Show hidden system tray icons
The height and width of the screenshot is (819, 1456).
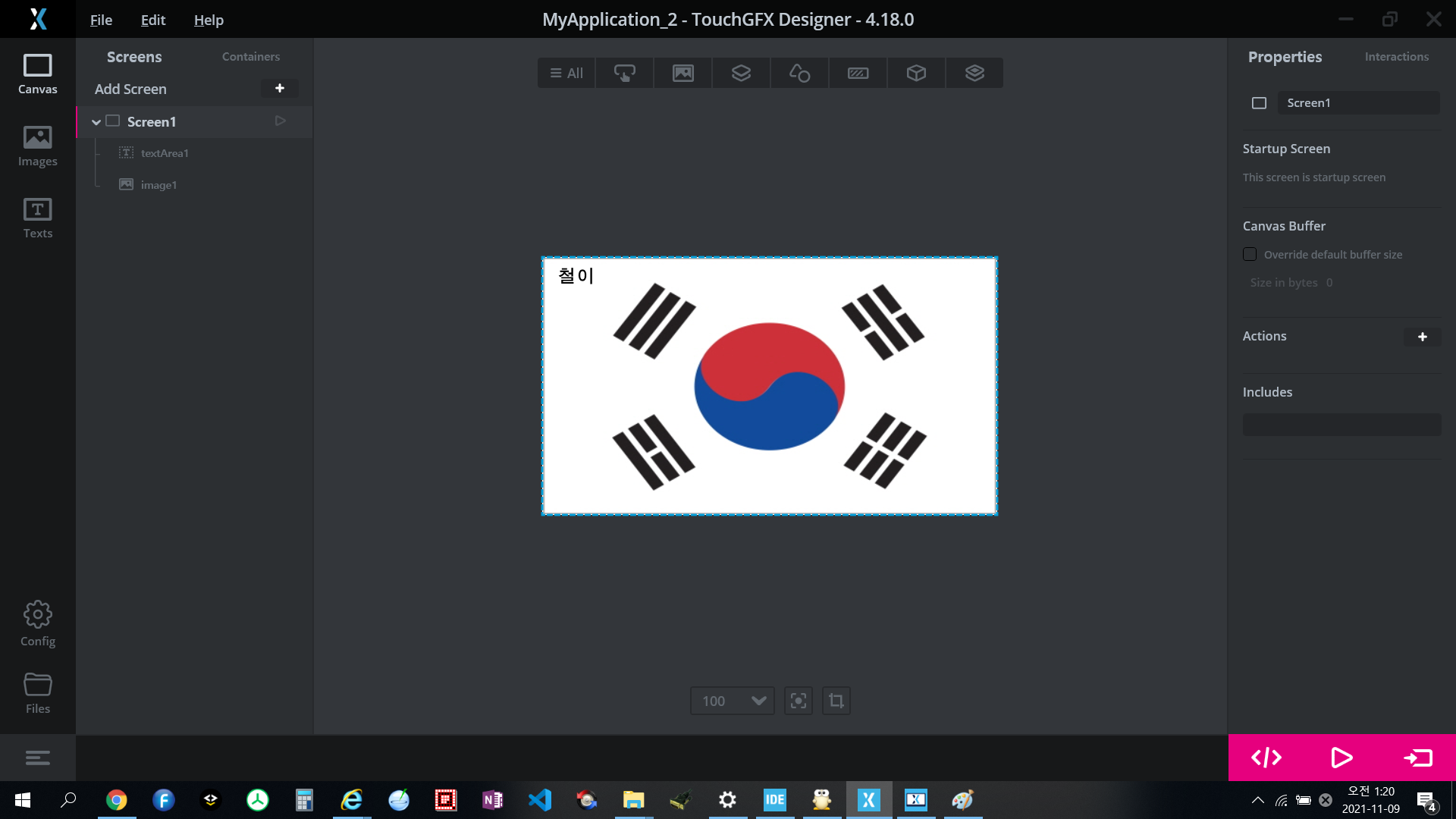click(1257, 800)
